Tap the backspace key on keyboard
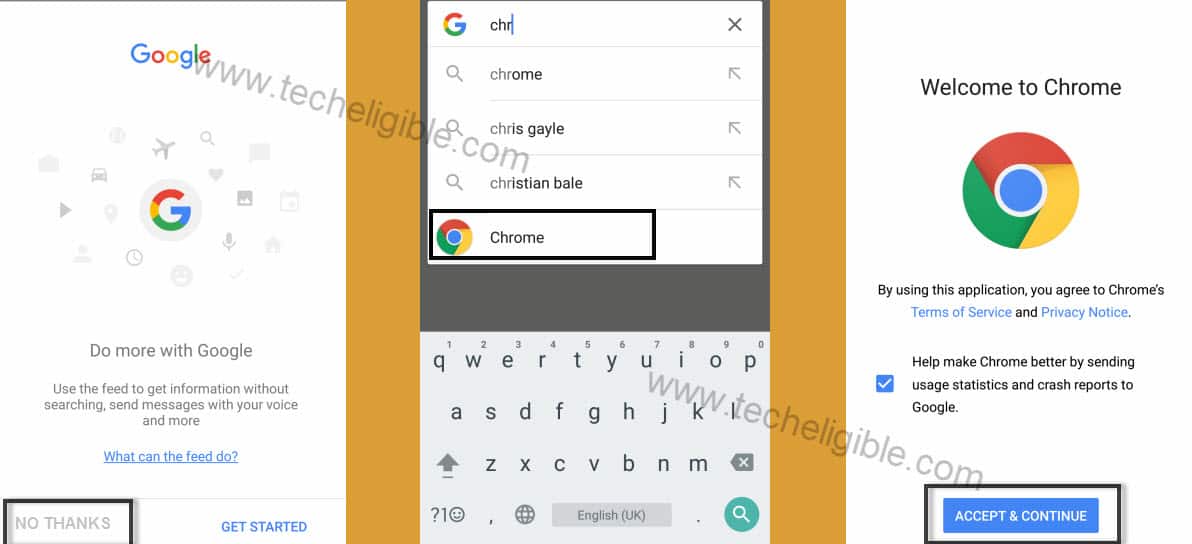 [x=741, y=463]
